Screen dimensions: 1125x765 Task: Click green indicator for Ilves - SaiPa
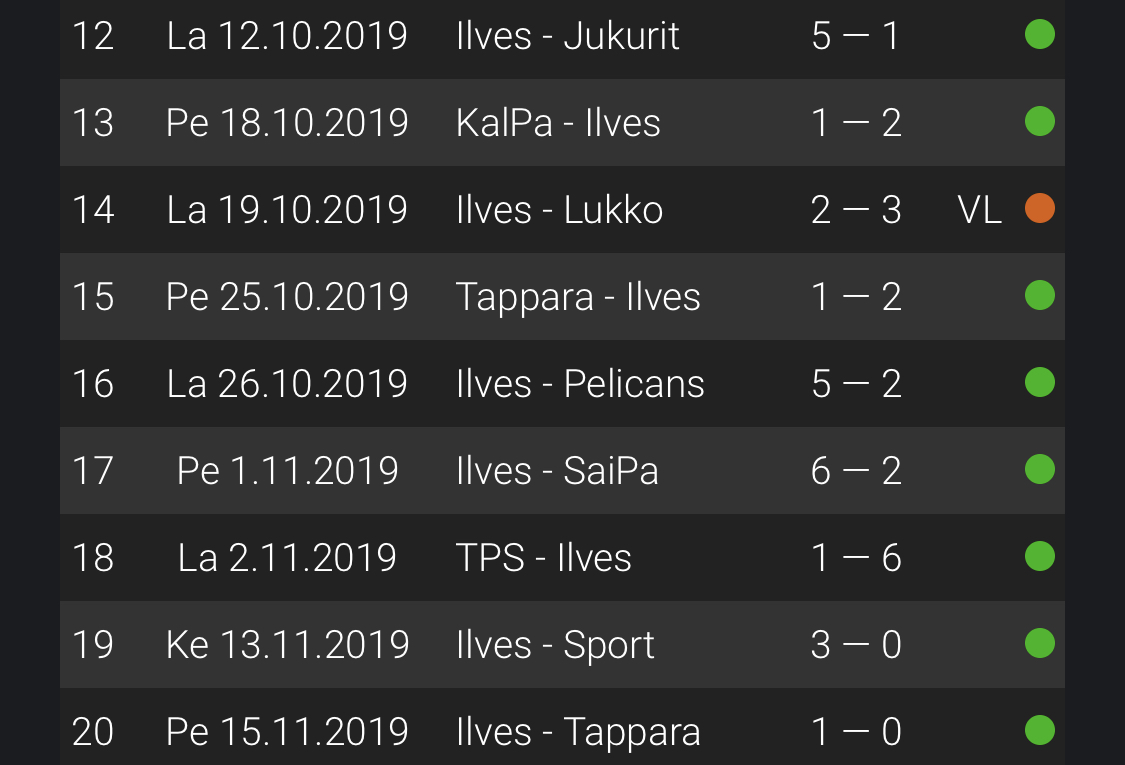[1040, 469]
